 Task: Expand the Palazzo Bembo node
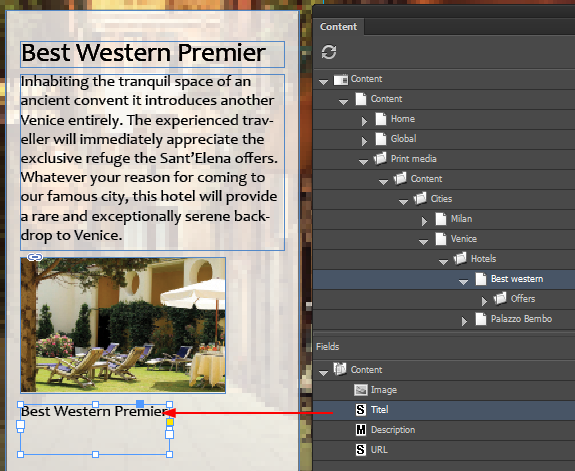464,321
